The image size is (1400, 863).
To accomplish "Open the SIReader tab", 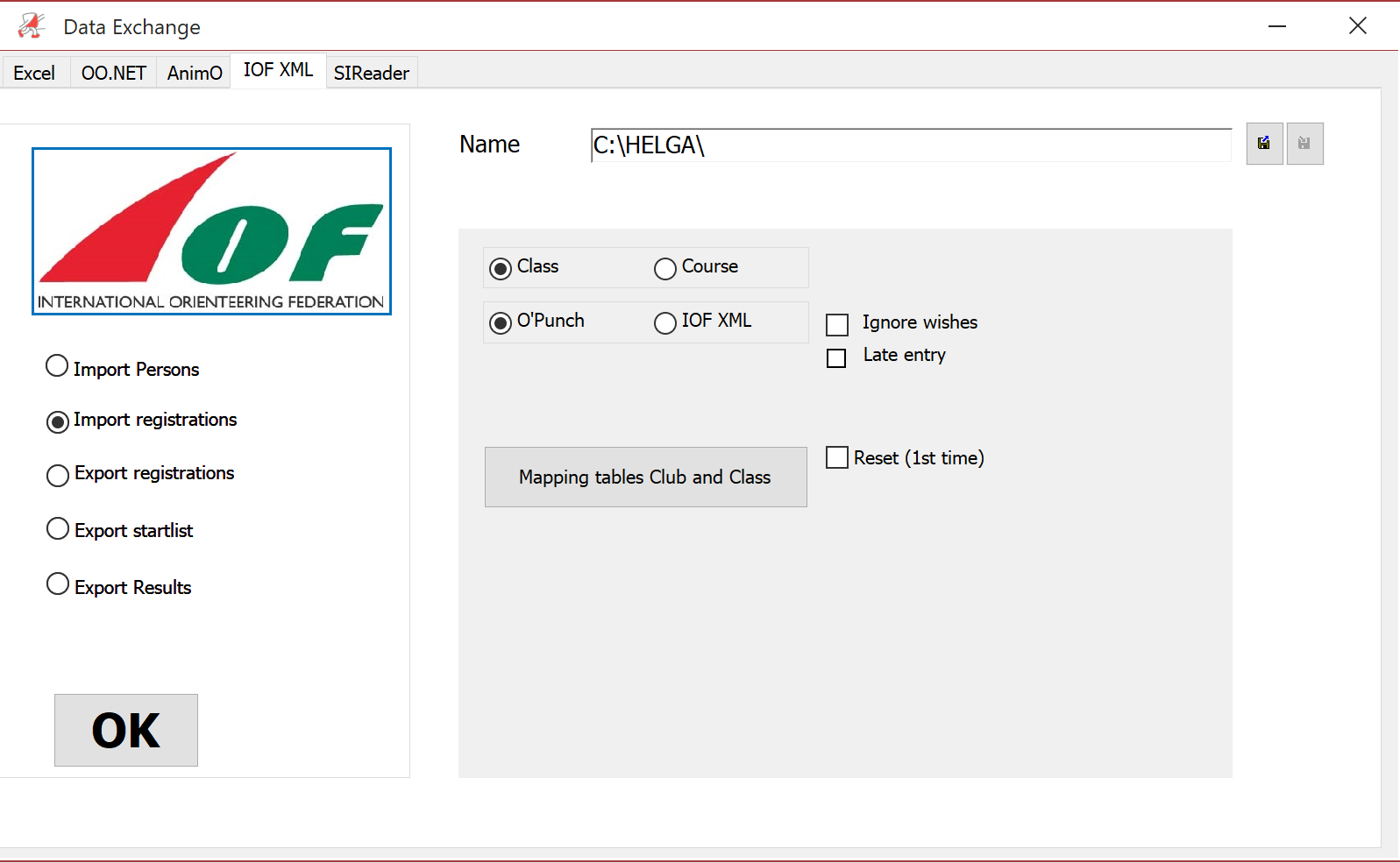I will (372, 73).
